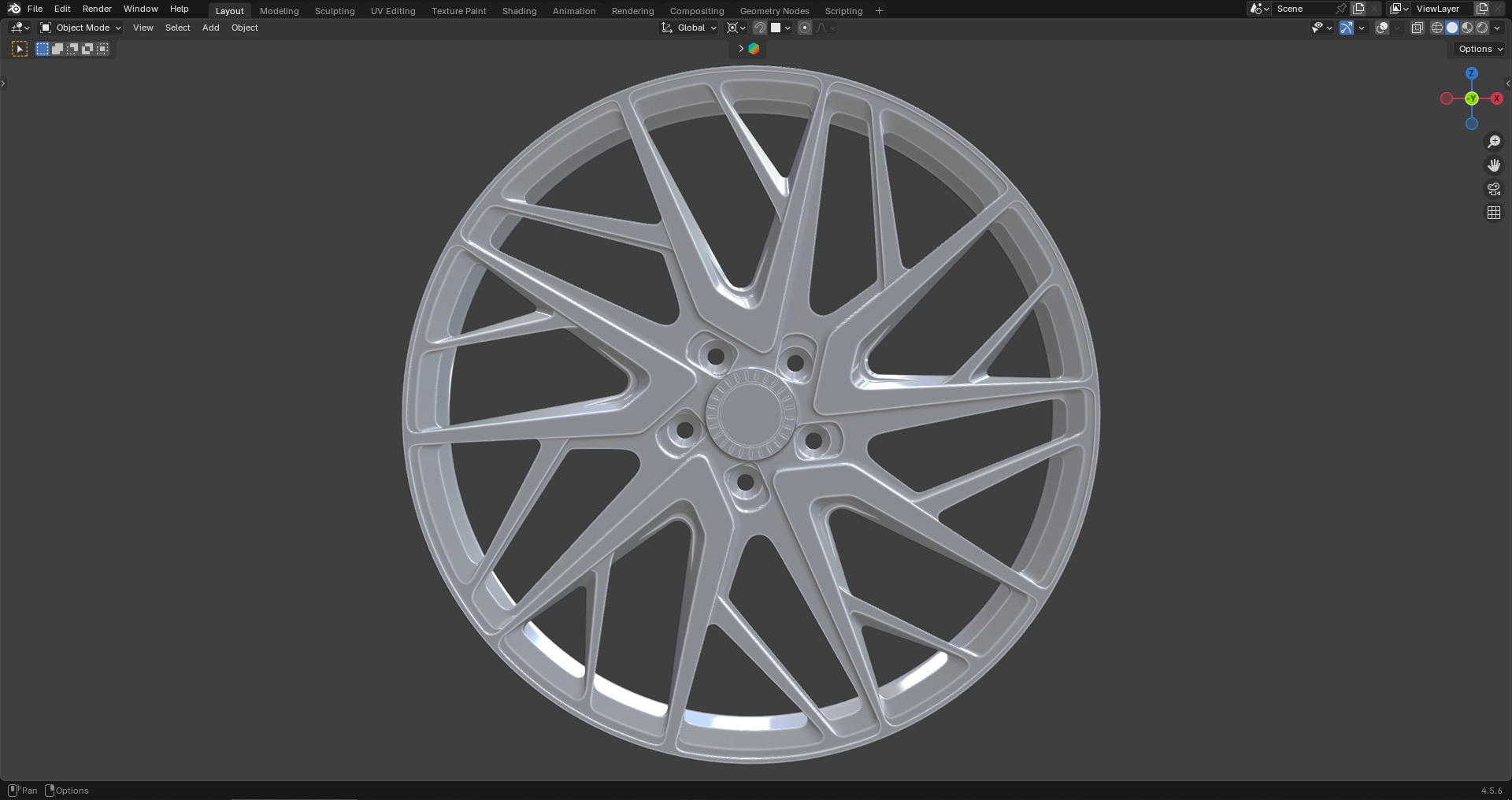
Task: Switch to the Geometry Nodes tab
Action: tap(774, 11)
